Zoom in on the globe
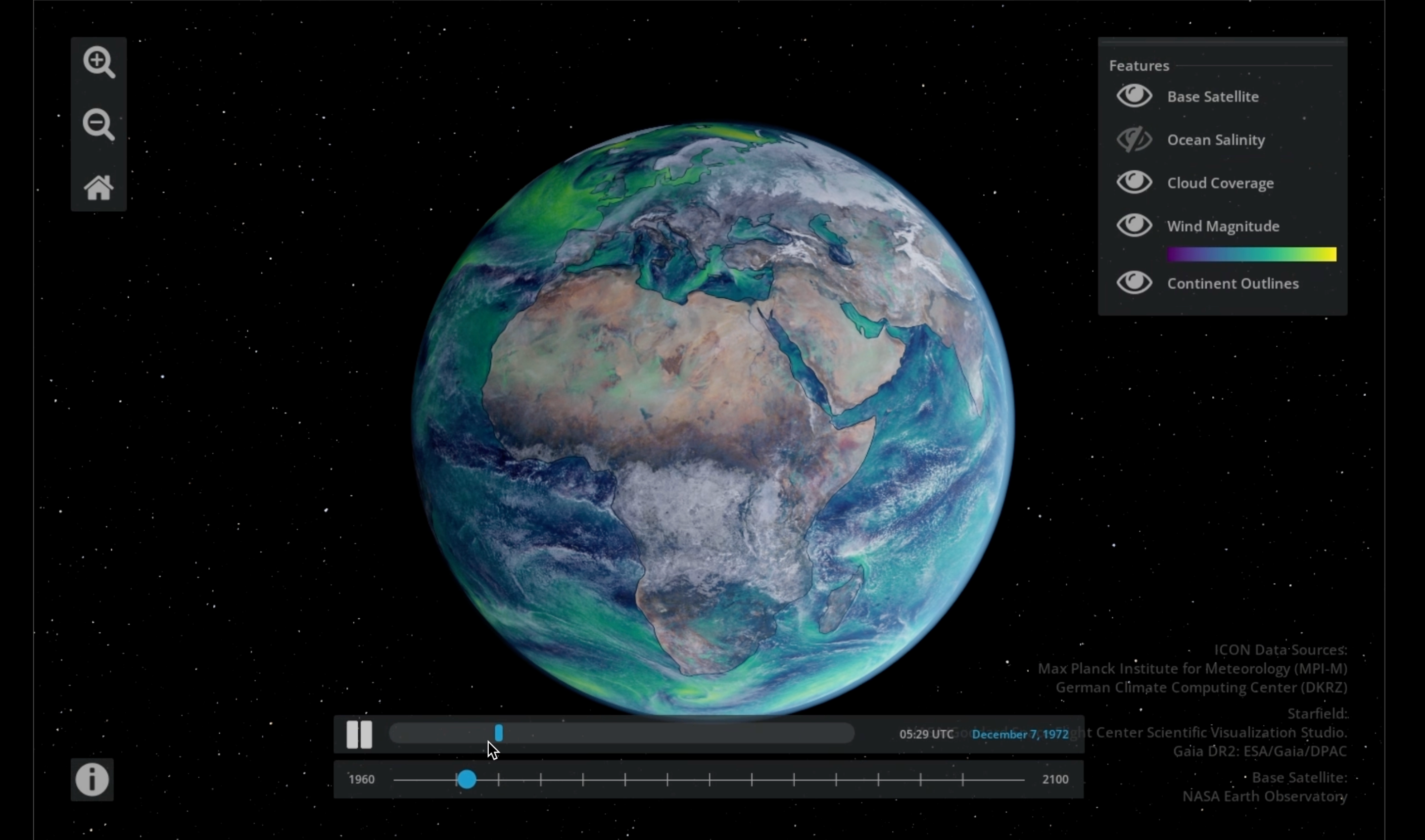Image resolution: width=1425 pixels, height=840 pixels. click(x=99, y=62)
